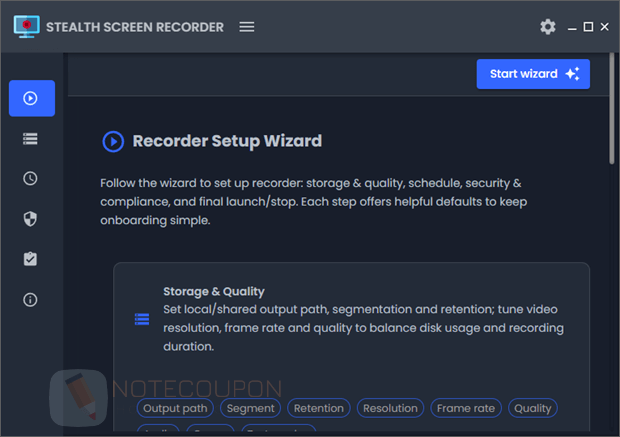620x437 pixels.
Task: Maximize the recorder window
Action: click(x=588, y=27)
